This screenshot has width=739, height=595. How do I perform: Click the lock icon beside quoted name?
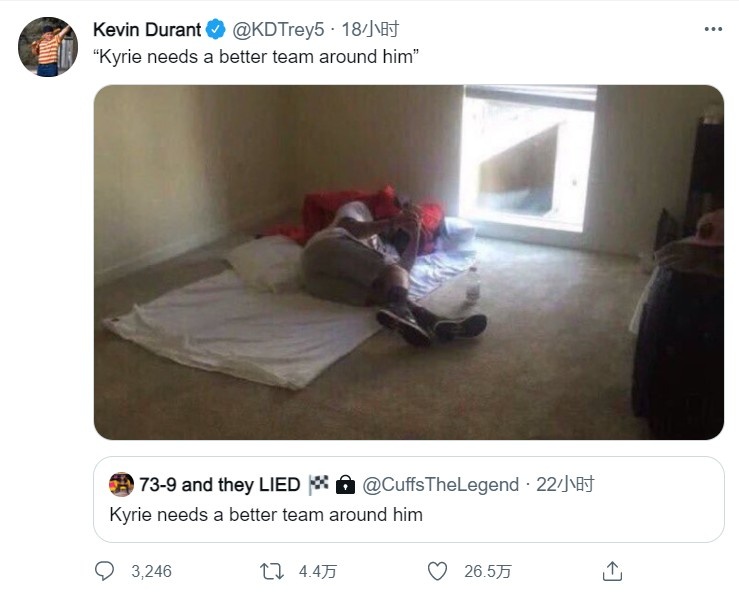coord(345,484)
